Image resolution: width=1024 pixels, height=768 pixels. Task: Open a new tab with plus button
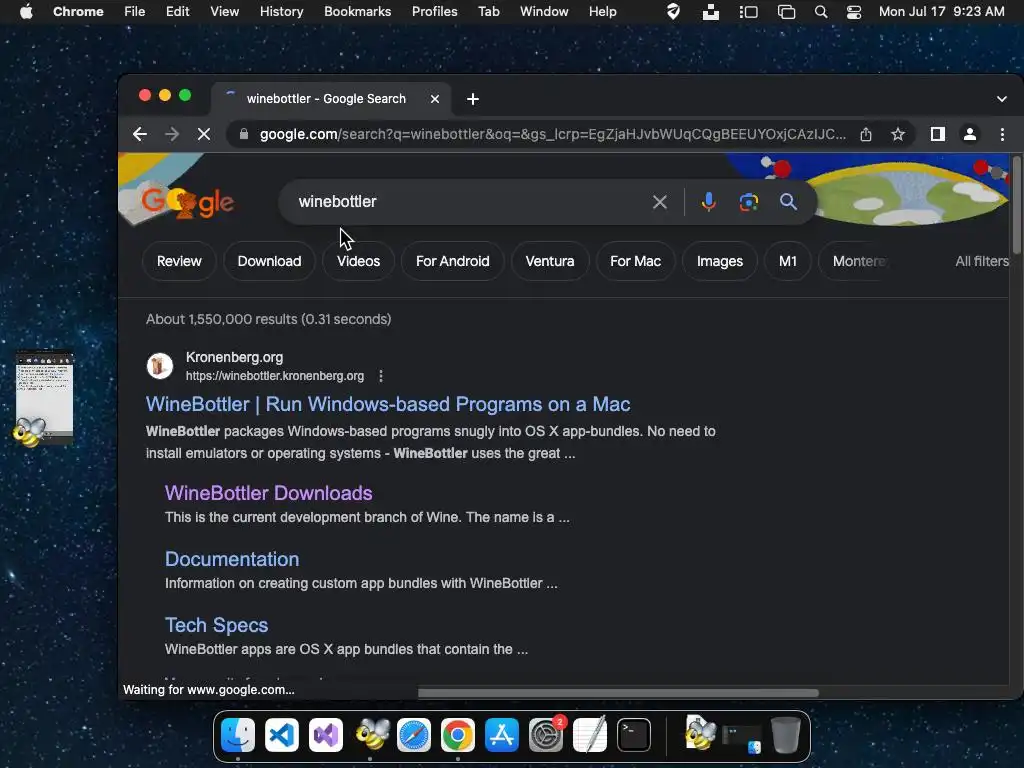(x=473, y=99)
